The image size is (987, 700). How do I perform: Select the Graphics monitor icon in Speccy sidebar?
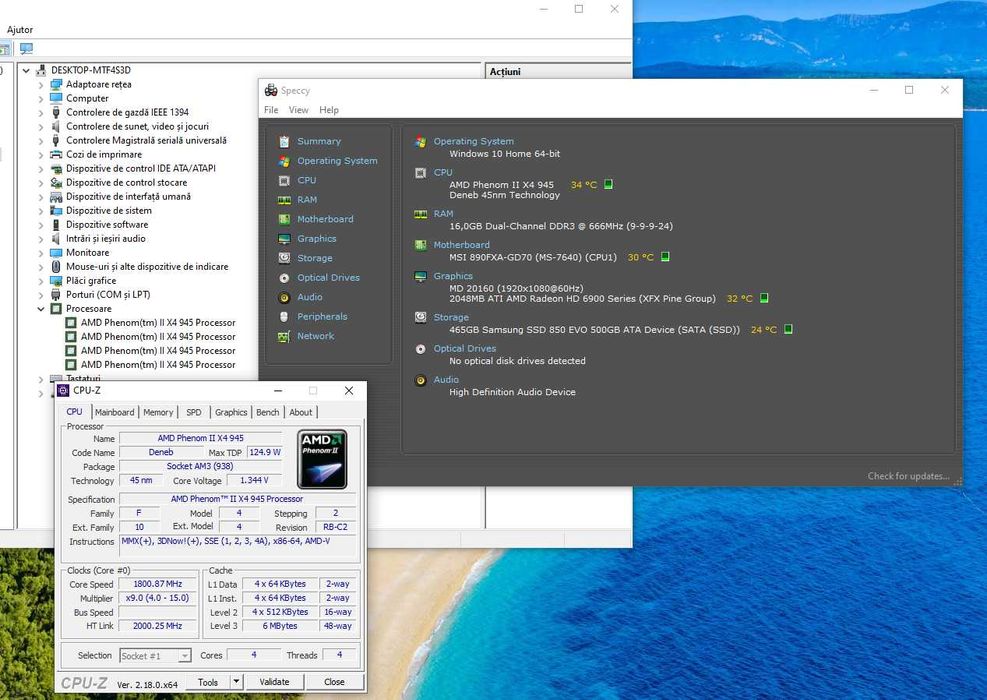(285, 239)
